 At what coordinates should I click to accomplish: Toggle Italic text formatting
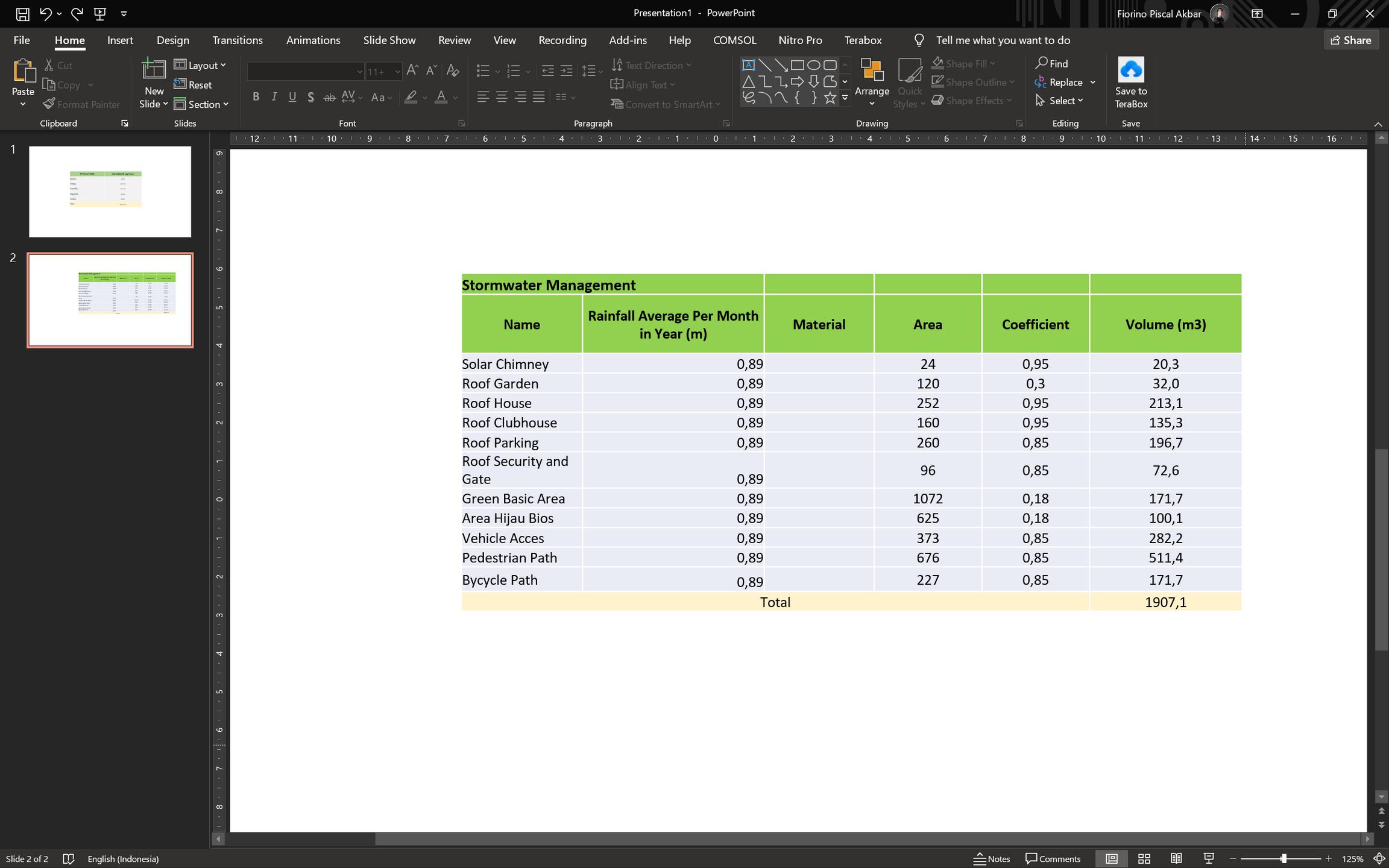[x=274, y=97]
